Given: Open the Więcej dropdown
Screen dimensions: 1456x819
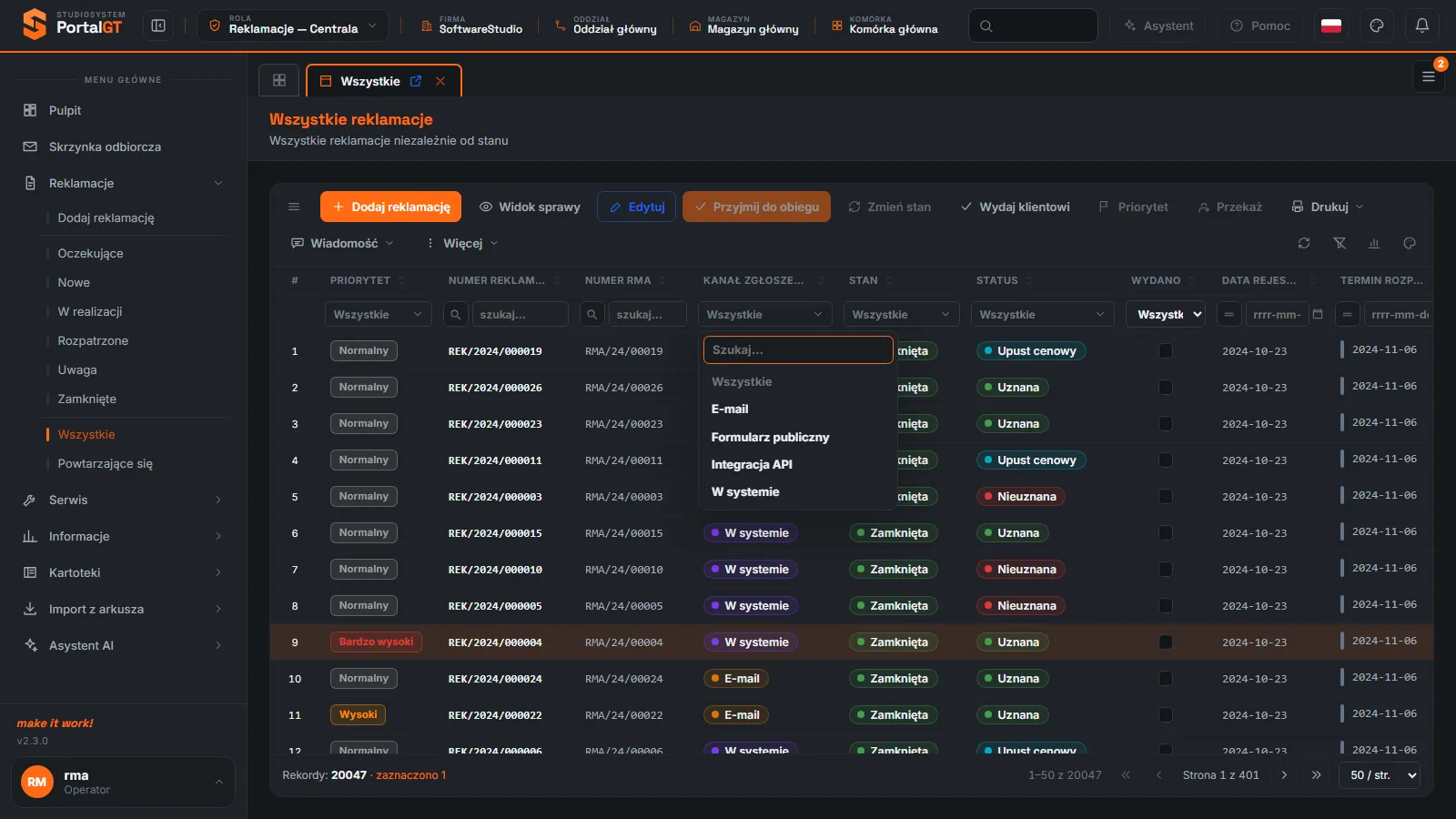Looking at the screenshot, I should click(462, 243).
